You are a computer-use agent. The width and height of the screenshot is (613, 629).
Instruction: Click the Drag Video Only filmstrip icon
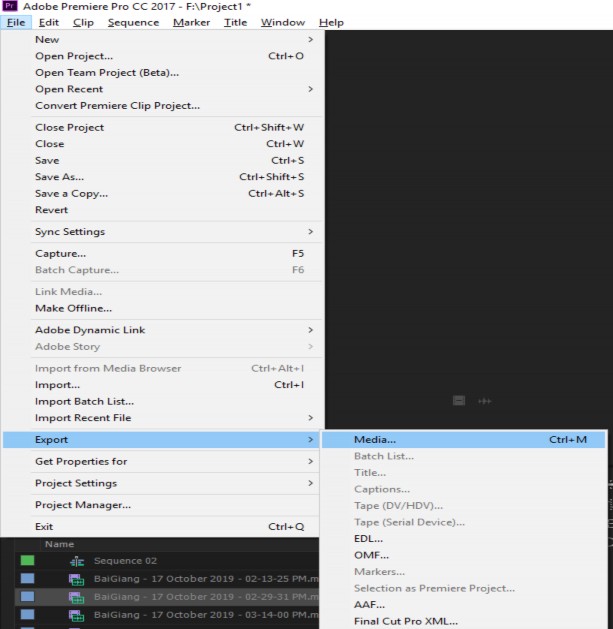pos(459,400)
